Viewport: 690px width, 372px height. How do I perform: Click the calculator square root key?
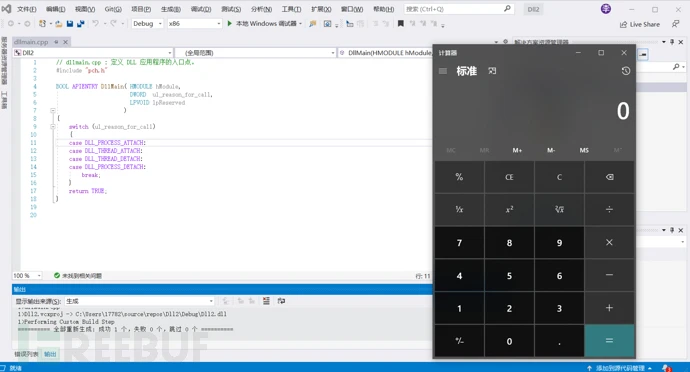559,210
